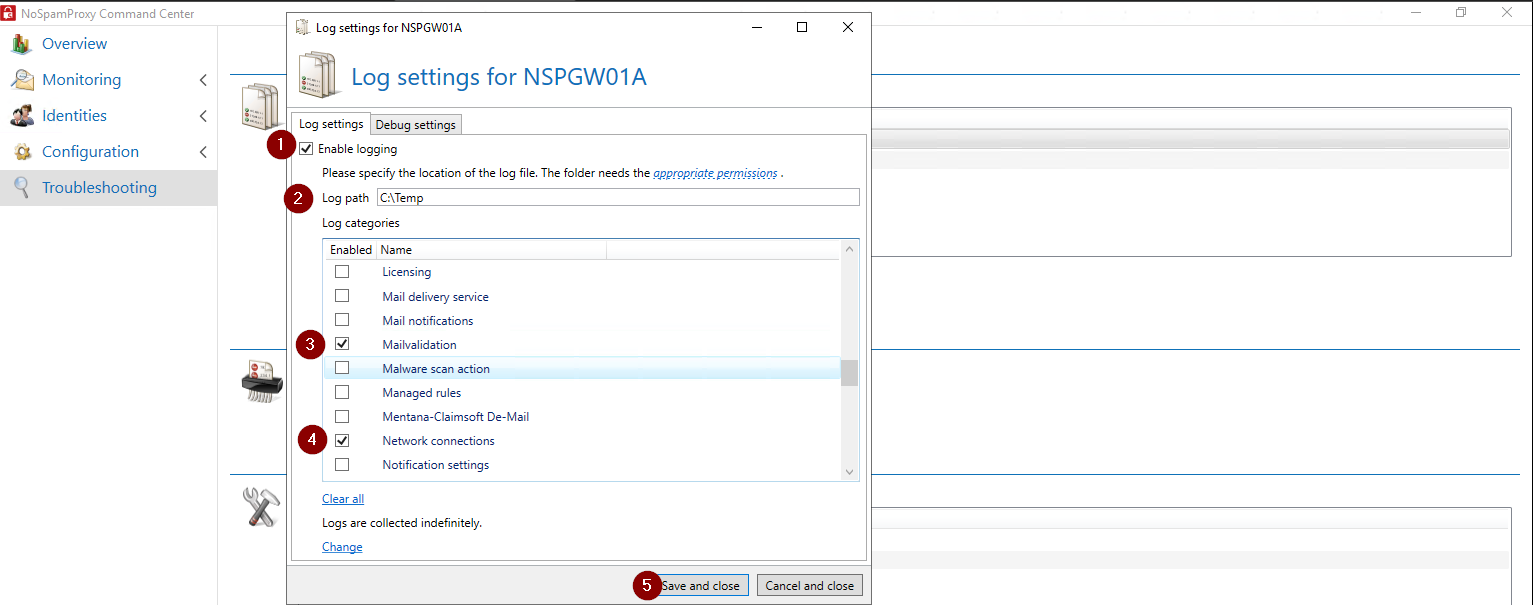1533x605 pixels.
Task: Click the Troubleshooting magnifying glass icon
Action: coord(21,188)
